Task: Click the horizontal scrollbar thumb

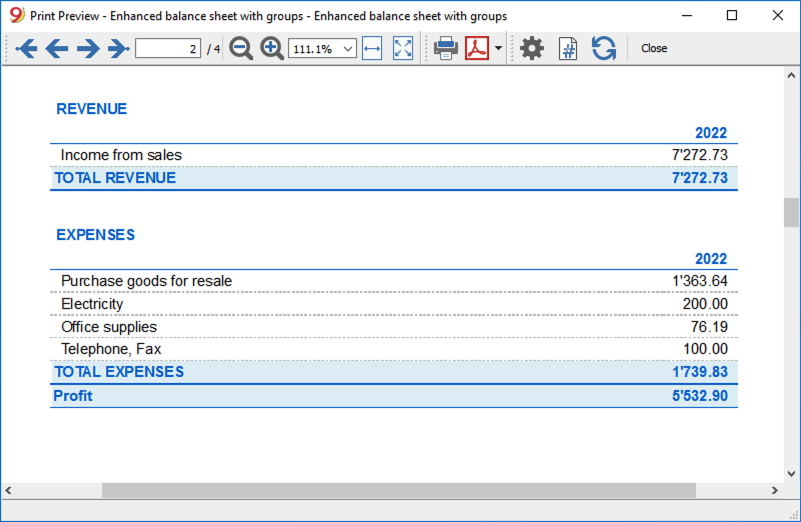Action: click(x=398, y=490)
